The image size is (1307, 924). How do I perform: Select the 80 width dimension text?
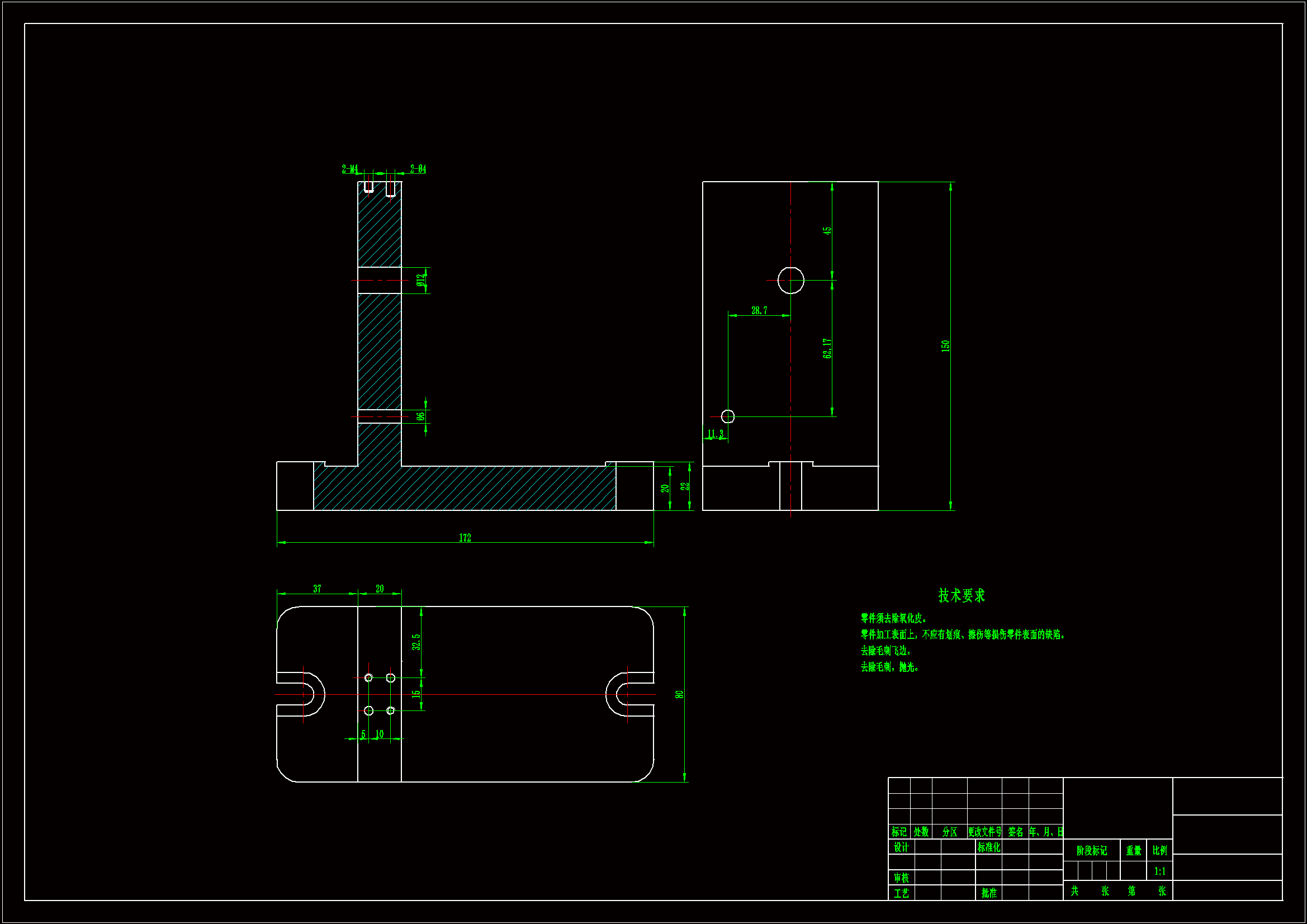tap(679, 695)
